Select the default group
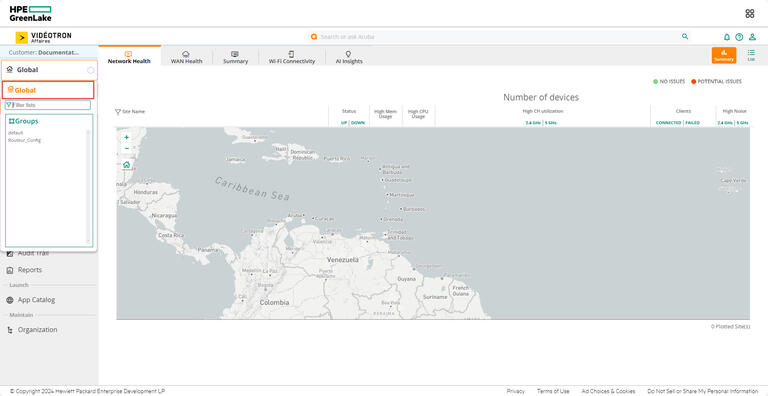 (16, 133)
